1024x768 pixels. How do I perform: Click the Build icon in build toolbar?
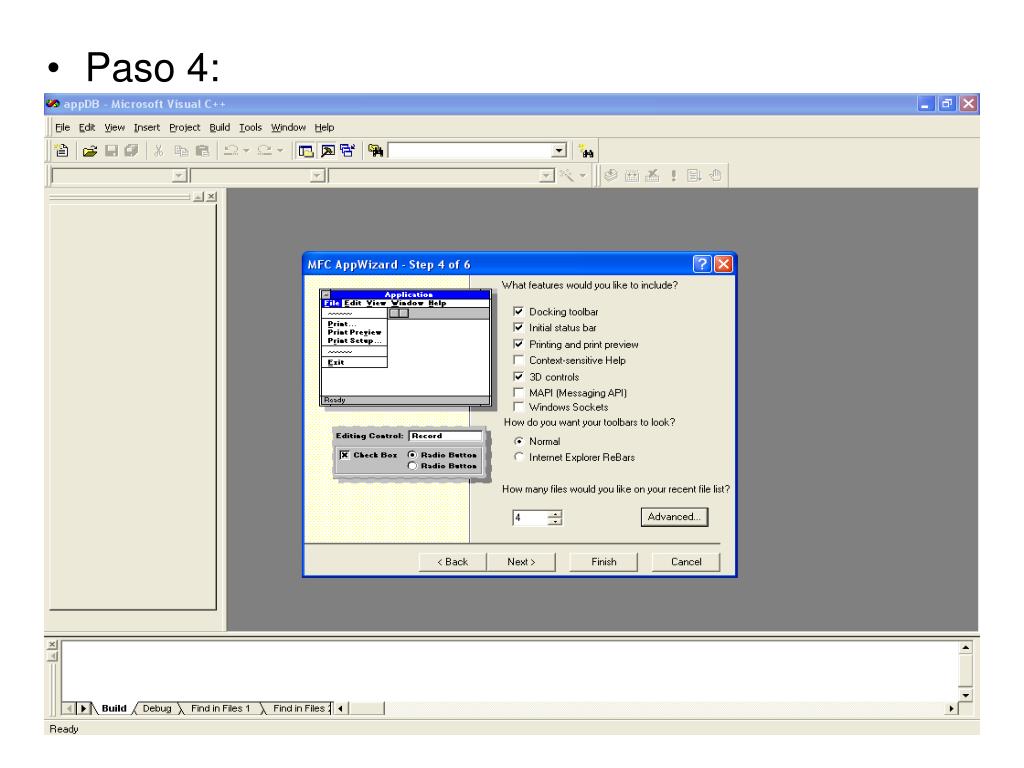click(632, 176)
